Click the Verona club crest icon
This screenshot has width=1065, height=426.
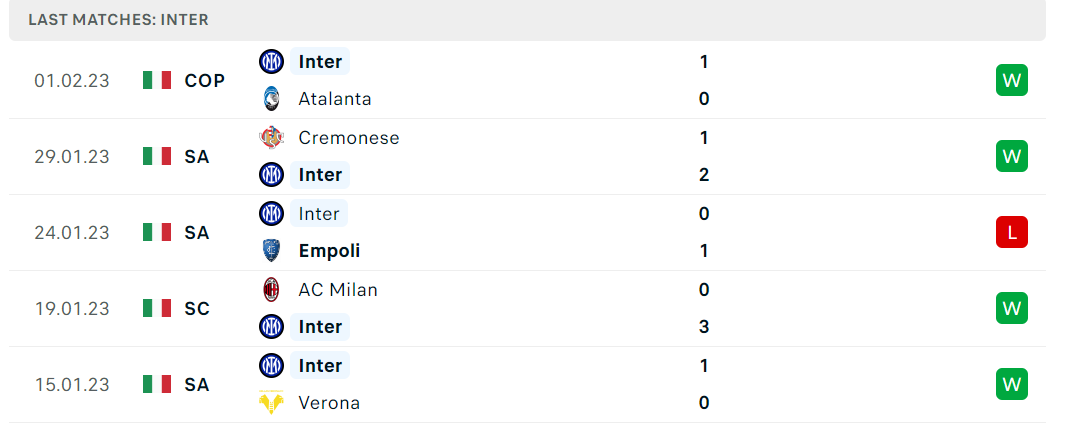(271, 403)
